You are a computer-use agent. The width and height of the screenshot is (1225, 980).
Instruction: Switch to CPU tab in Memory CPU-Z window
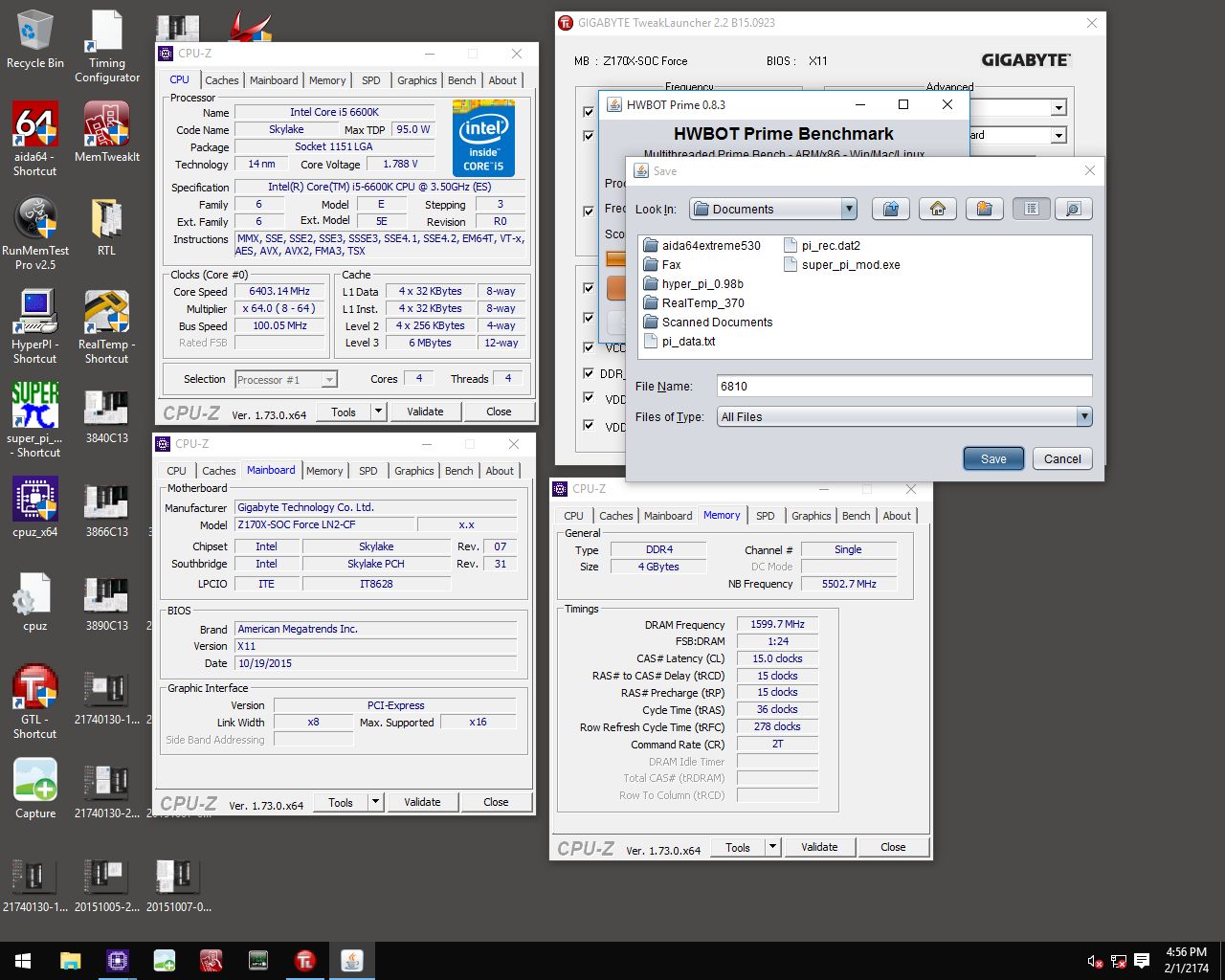573,516
